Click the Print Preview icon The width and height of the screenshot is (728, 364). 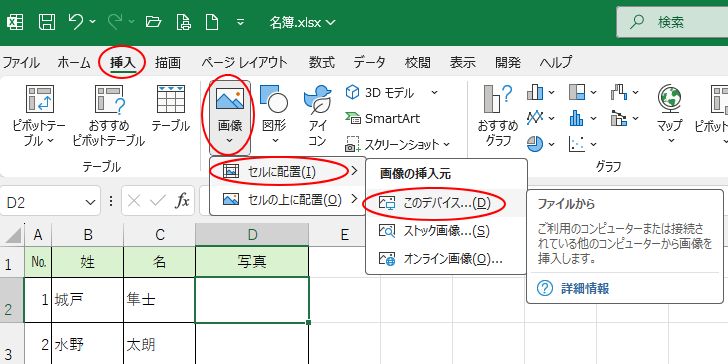pyautogui.click(x=183, y=22)
